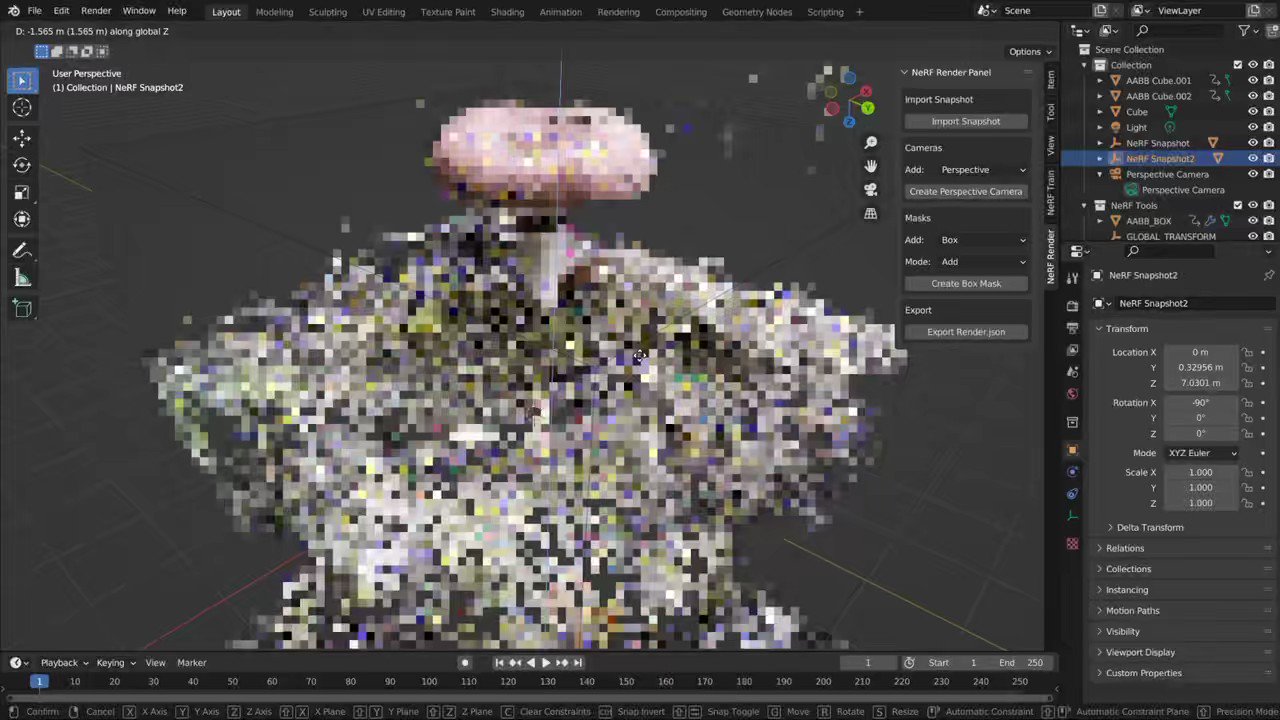Select the Add Cube tool

22,308
